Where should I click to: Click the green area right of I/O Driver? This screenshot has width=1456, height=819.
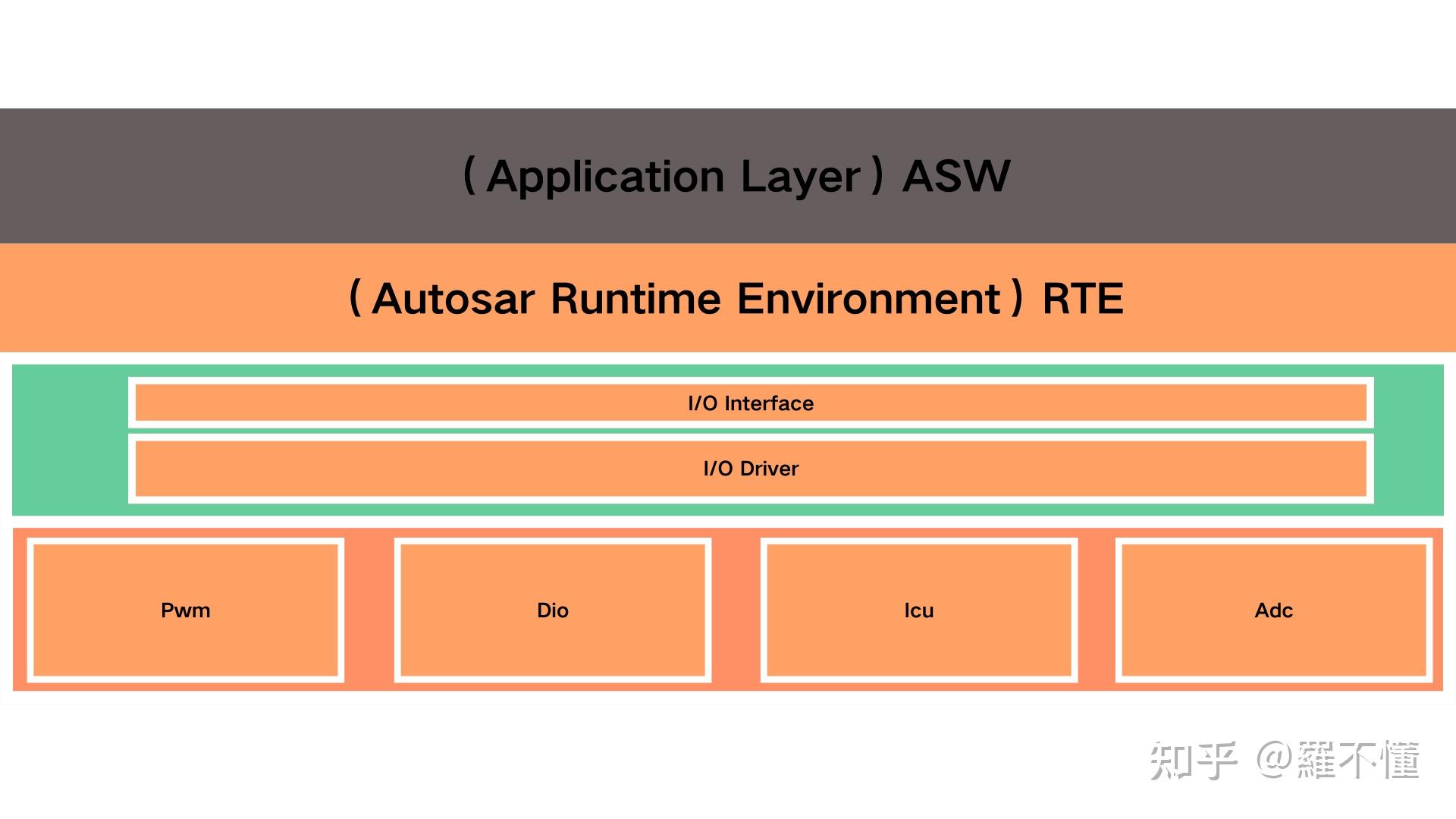tap(1408, 468)
